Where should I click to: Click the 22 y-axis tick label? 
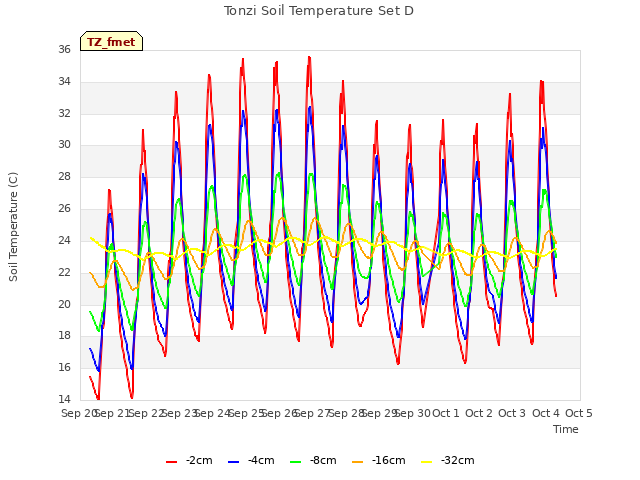(64, 272)
